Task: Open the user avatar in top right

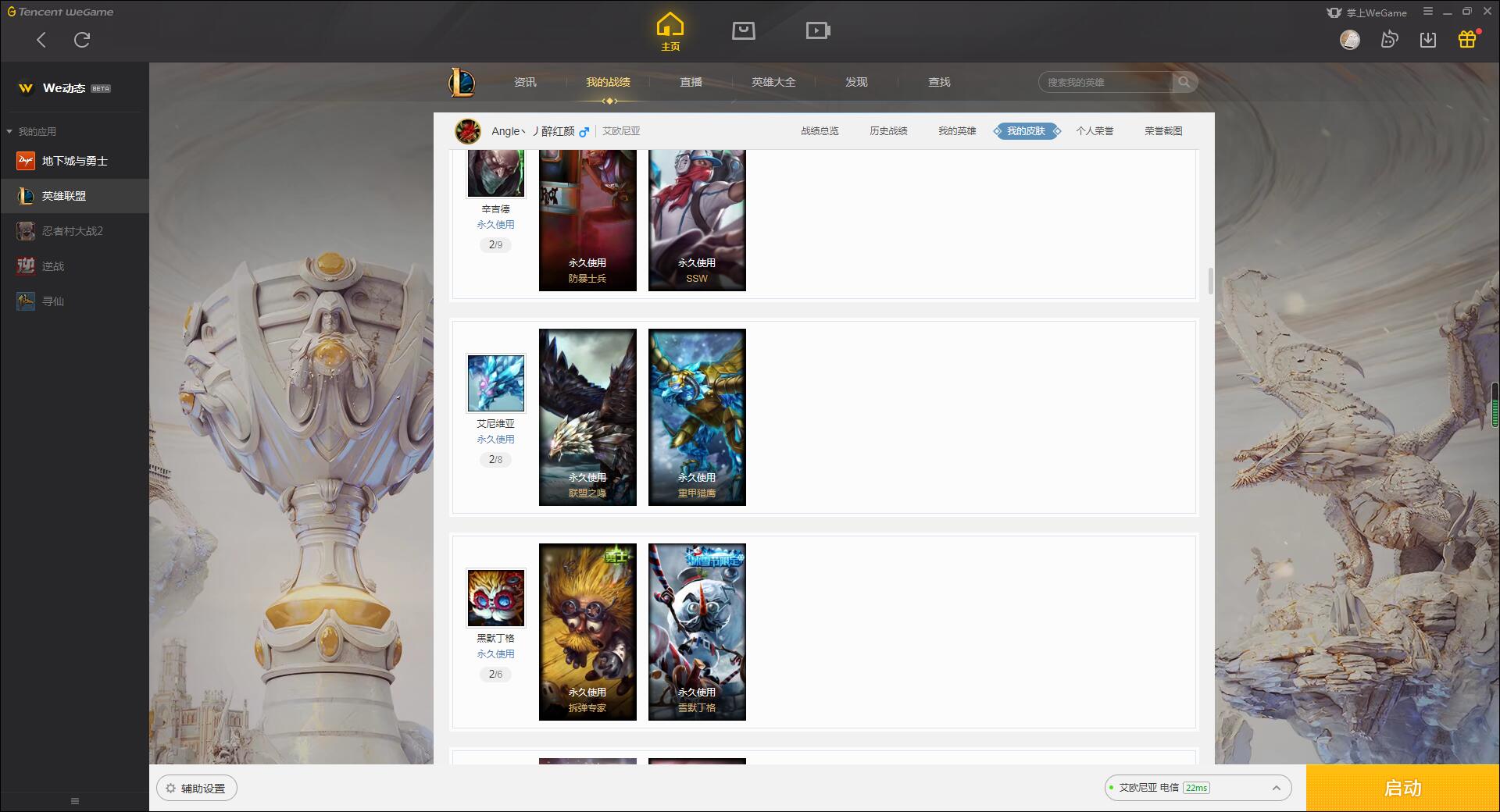Action: (x=1350, y=39)
